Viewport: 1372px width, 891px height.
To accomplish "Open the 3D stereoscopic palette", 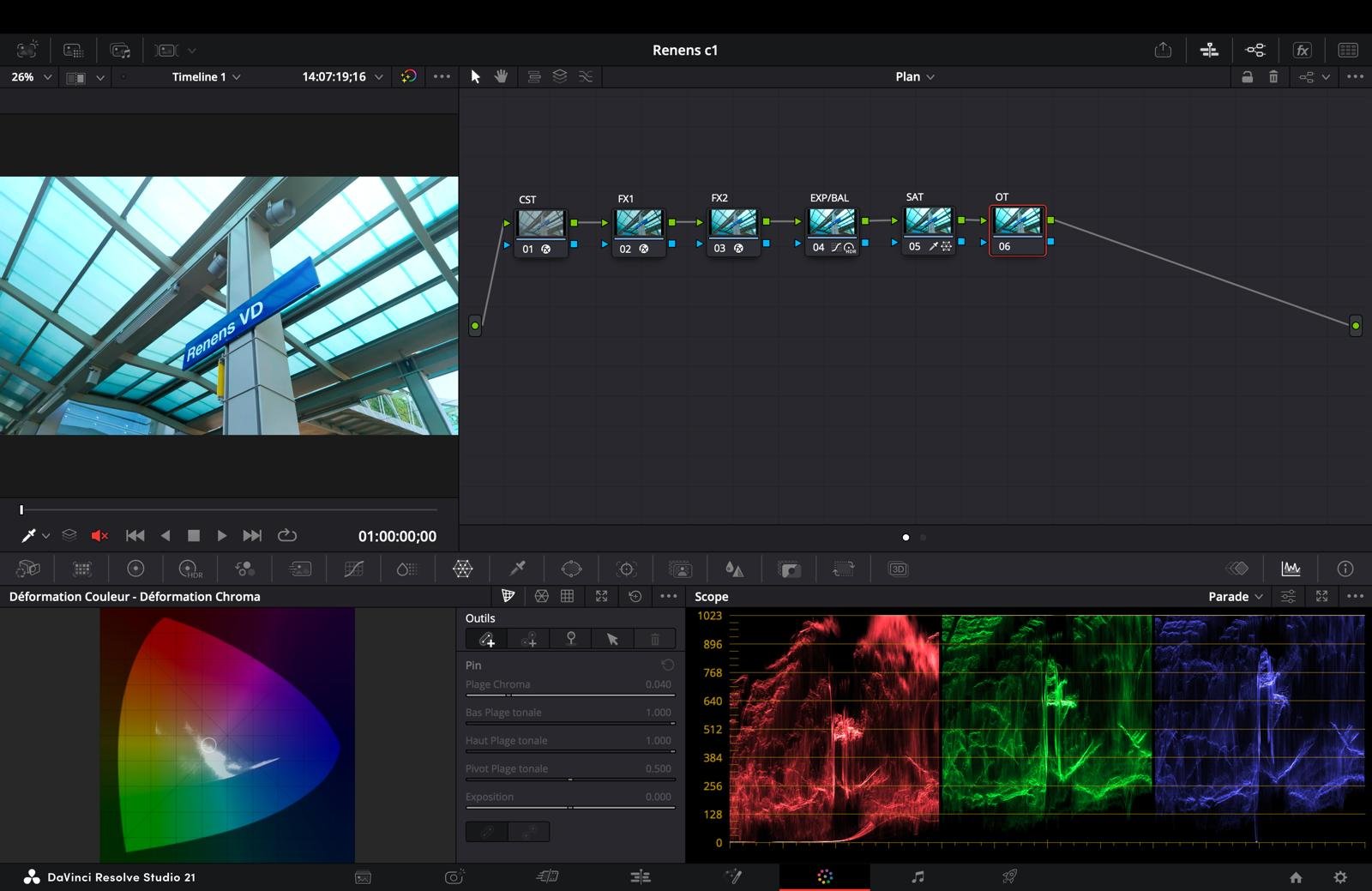I will (x=898, y=569).
